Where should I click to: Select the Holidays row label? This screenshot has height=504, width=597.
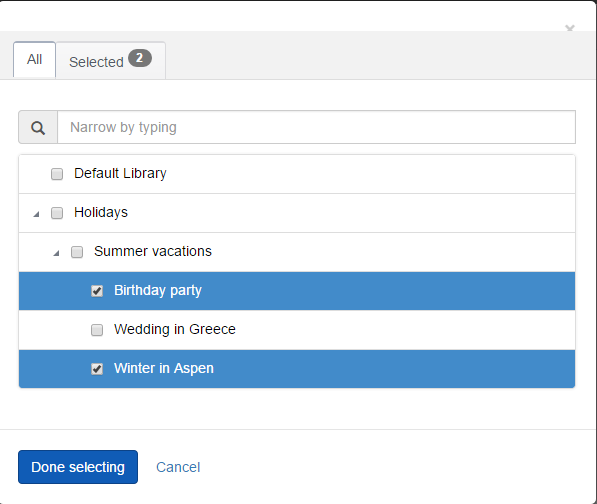point(101,212)
